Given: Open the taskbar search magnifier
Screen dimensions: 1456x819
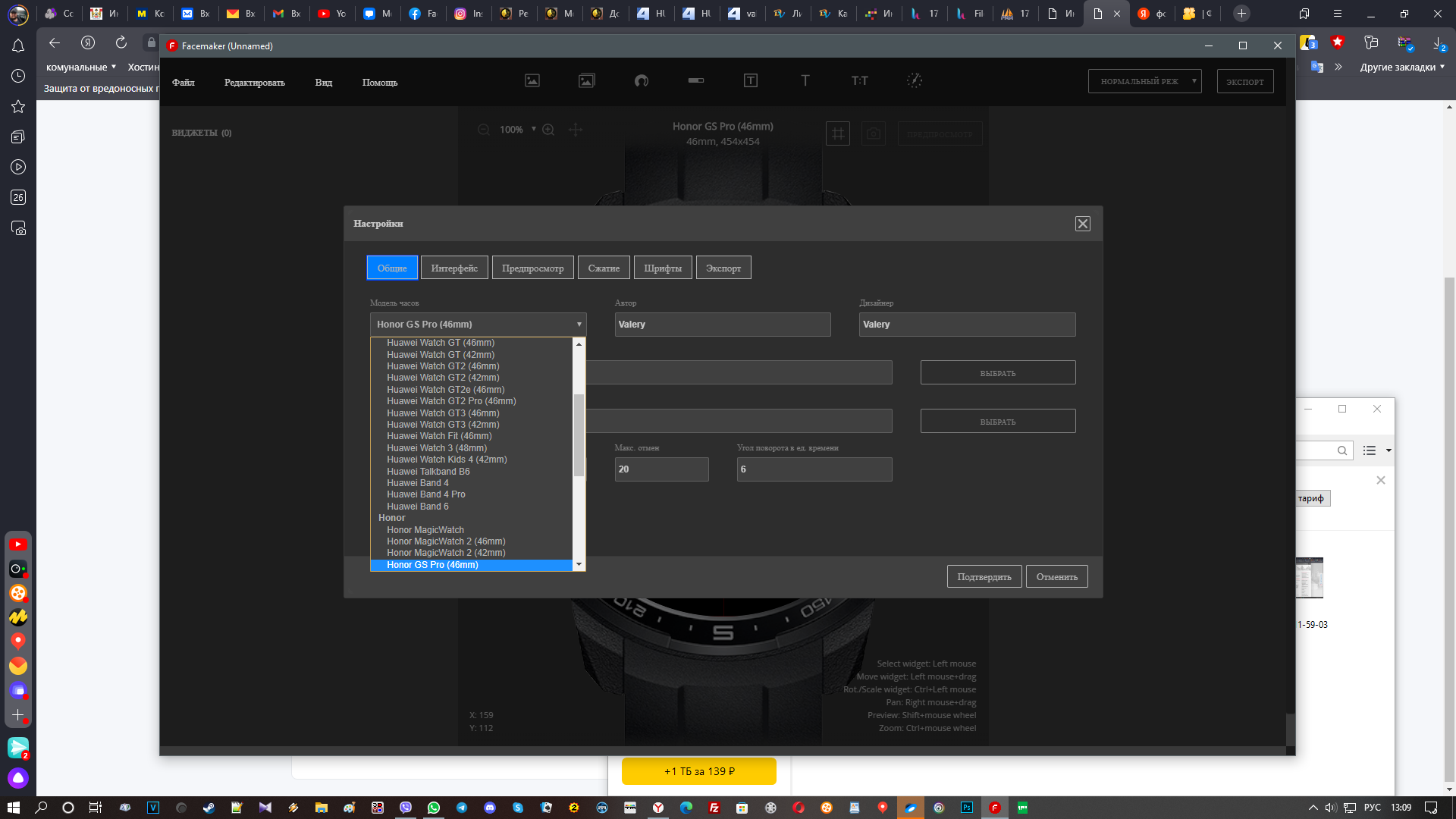Looking at the screenshot, I should pos(41,808).
